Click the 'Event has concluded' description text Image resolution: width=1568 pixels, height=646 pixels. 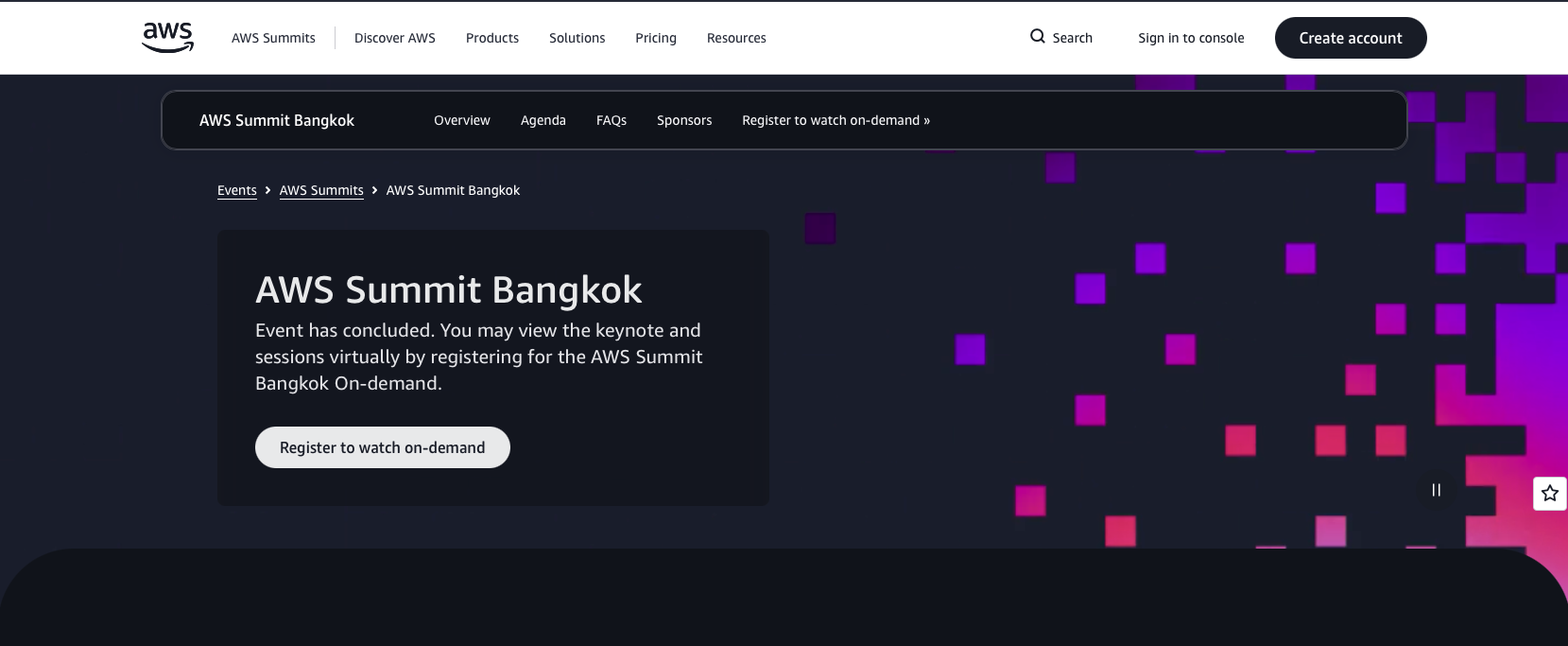(479, 357)
